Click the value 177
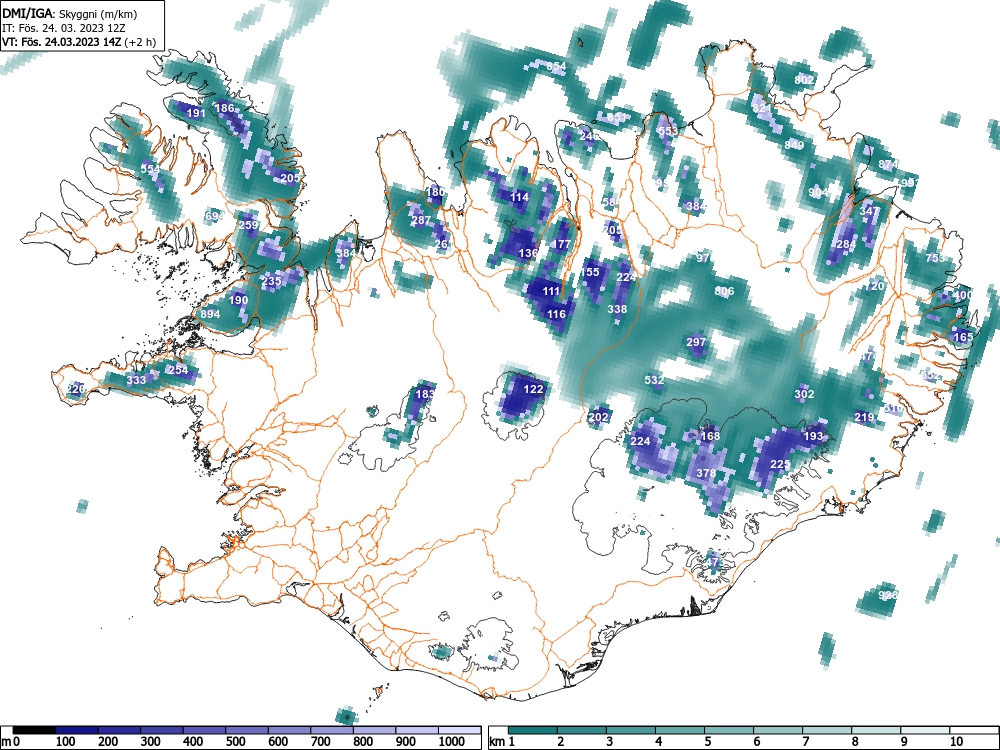The image size is (1000, 750). pos(562,244)
